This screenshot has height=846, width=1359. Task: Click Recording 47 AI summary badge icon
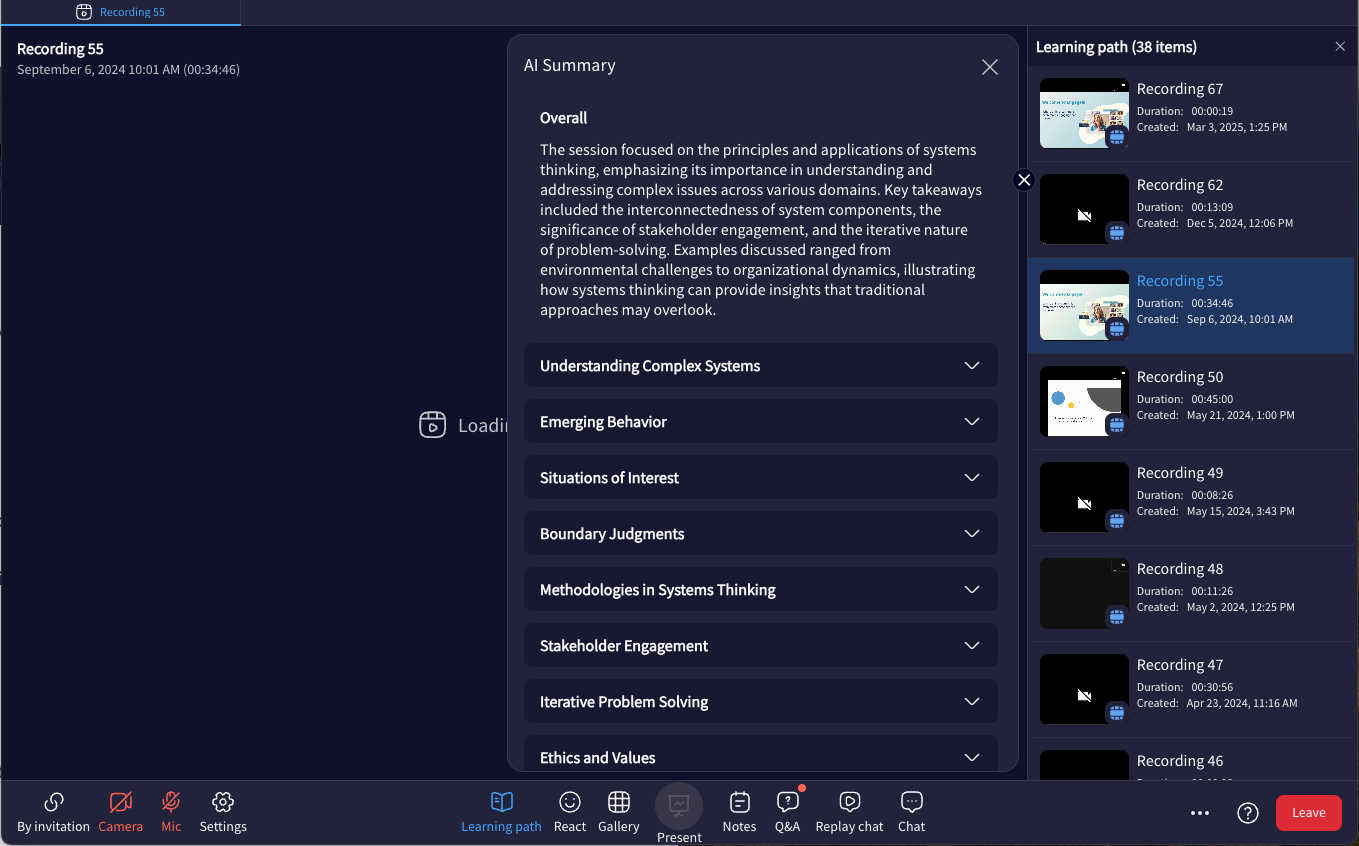tap(1117, 713)
